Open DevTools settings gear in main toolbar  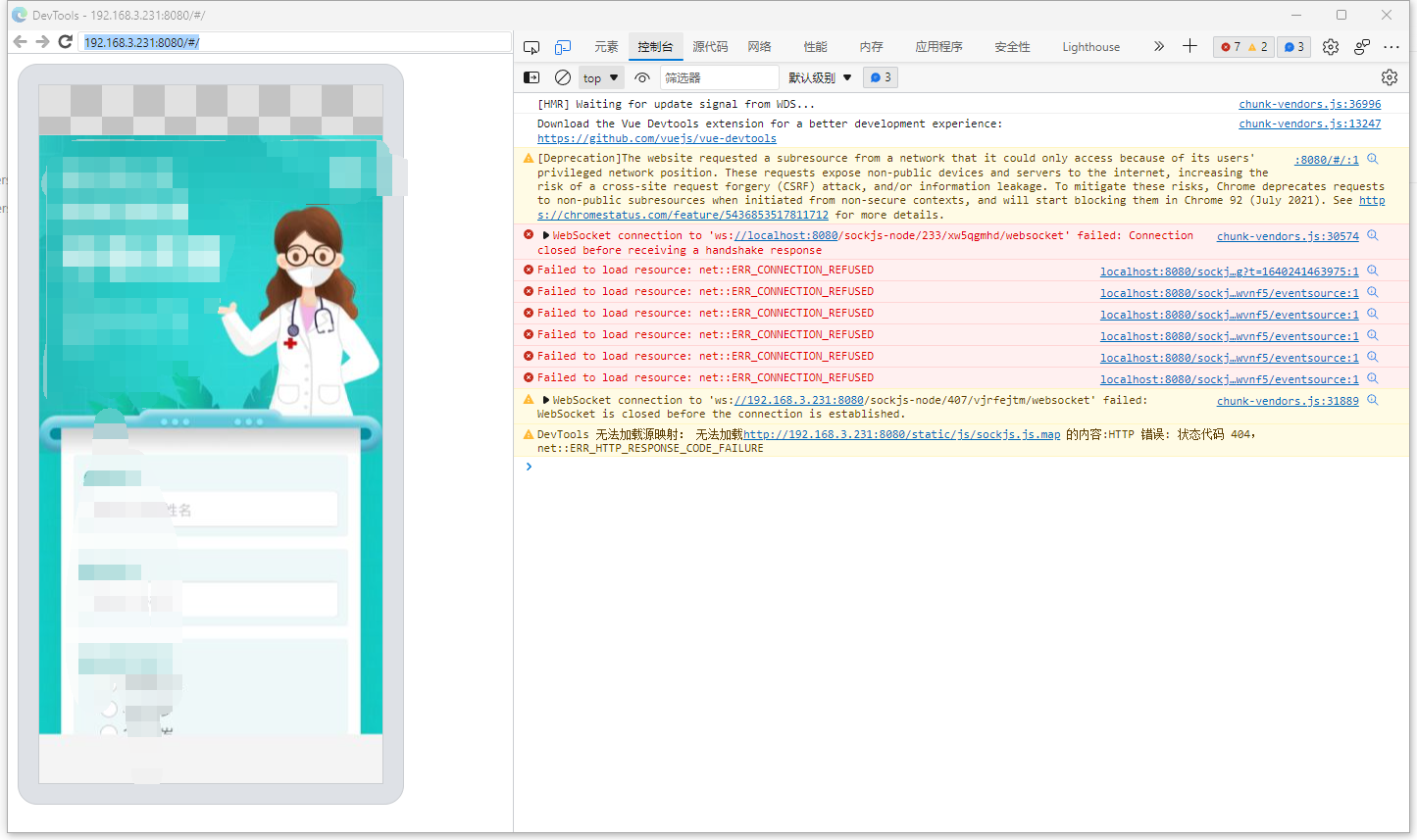pyautogui.click(x=1331, y=47)
